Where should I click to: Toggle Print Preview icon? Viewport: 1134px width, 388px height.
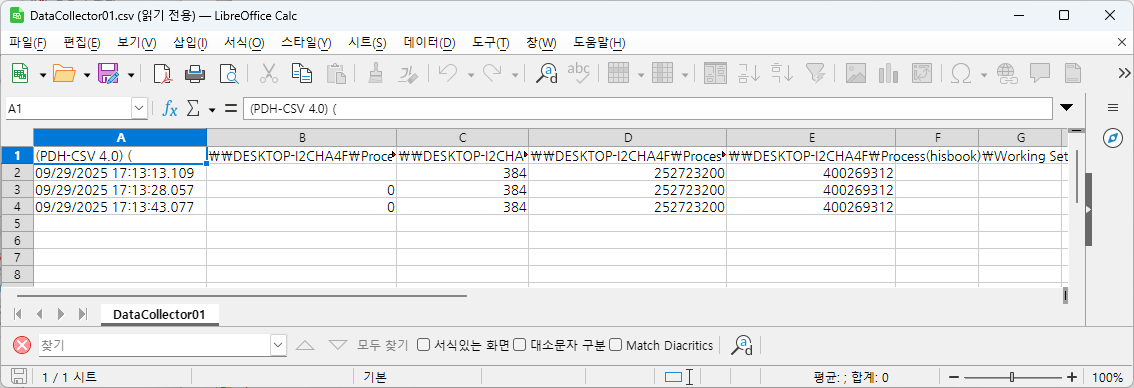229,73
